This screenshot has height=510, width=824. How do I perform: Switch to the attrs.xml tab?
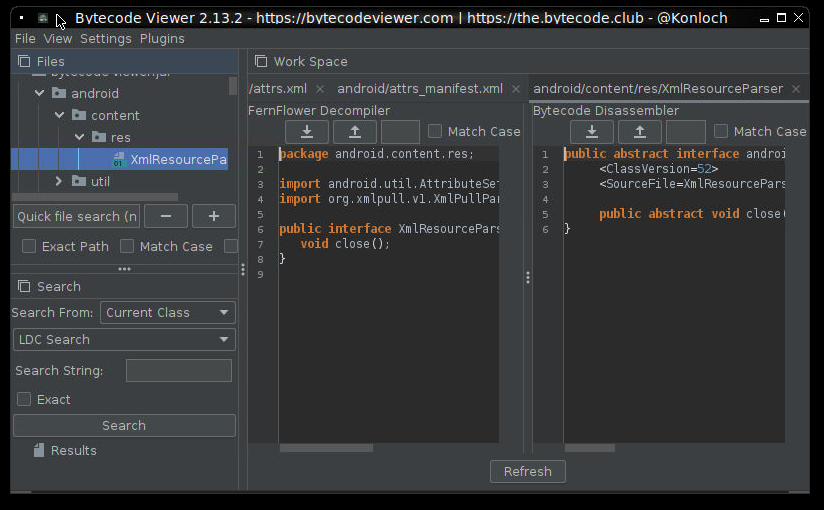click(278, 89)
